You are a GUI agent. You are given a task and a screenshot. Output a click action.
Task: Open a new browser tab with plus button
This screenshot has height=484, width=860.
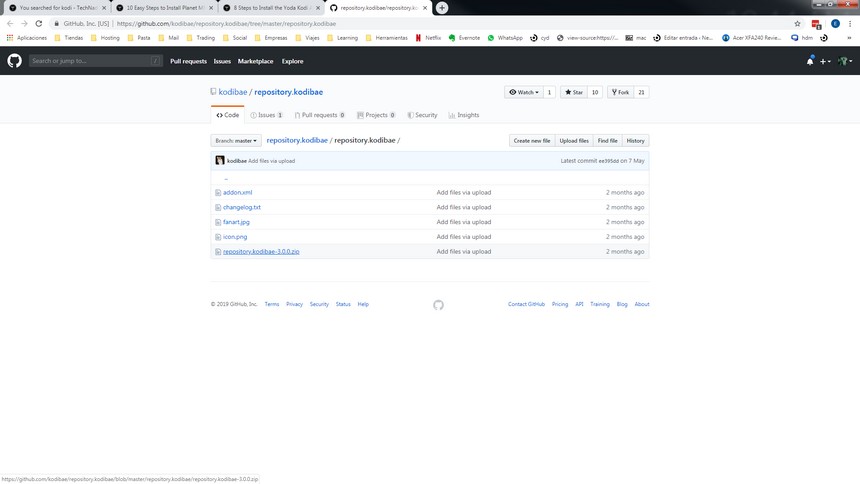point(442,8)
